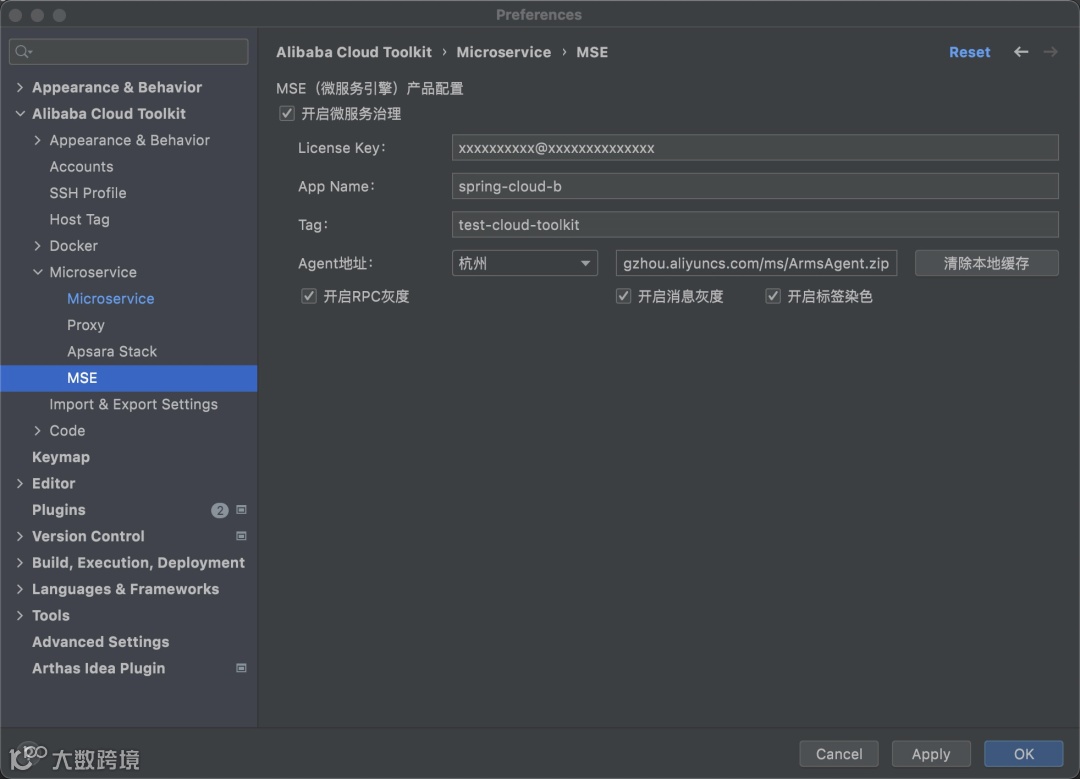Collapse the Microservice tree node

tap(38, 272)
